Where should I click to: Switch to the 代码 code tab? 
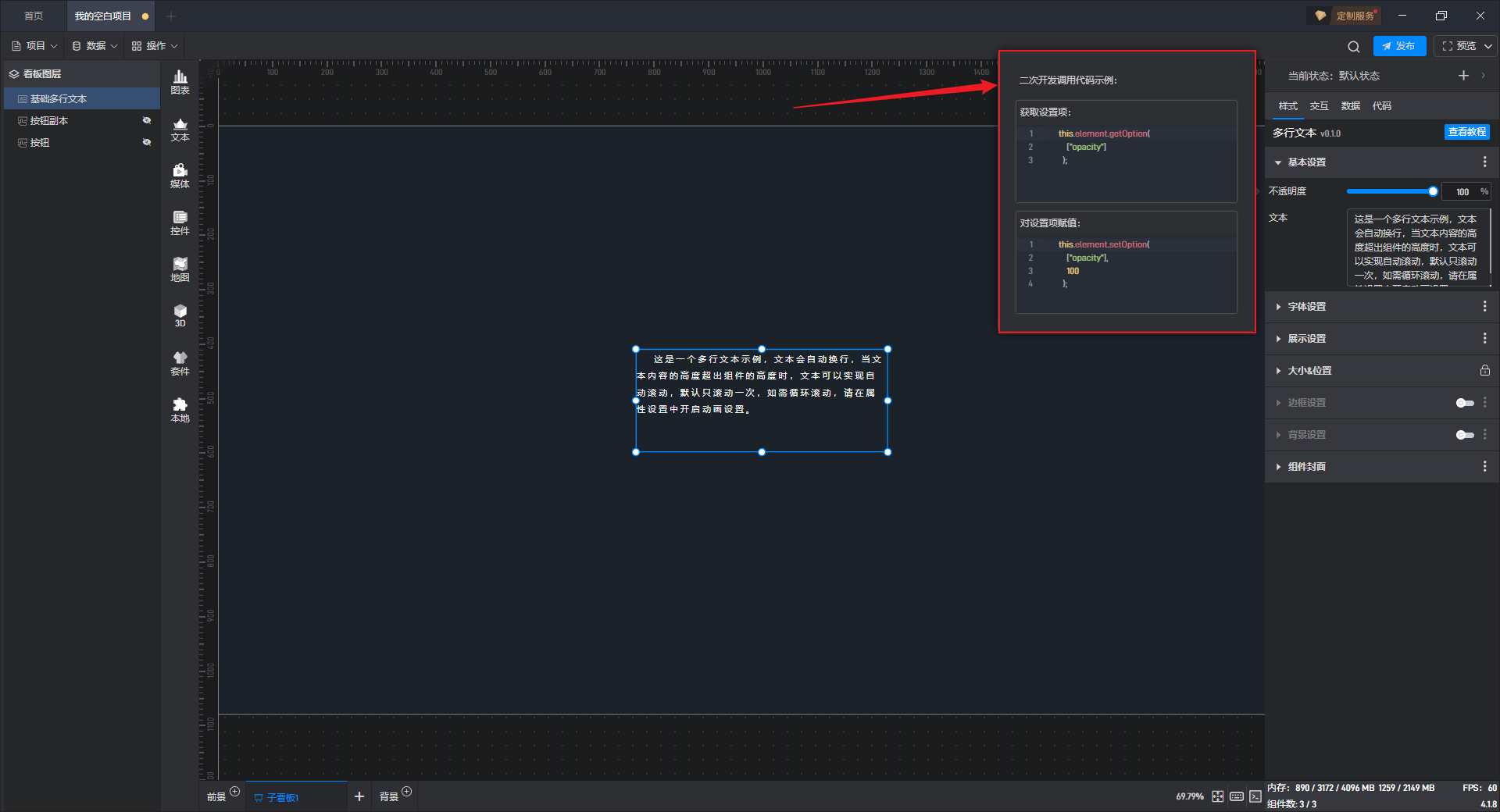coord(1381,106)
